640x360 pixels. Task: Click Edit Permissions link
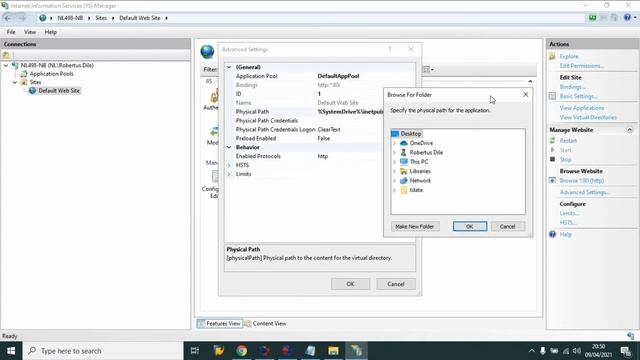(x=582, y=66)
